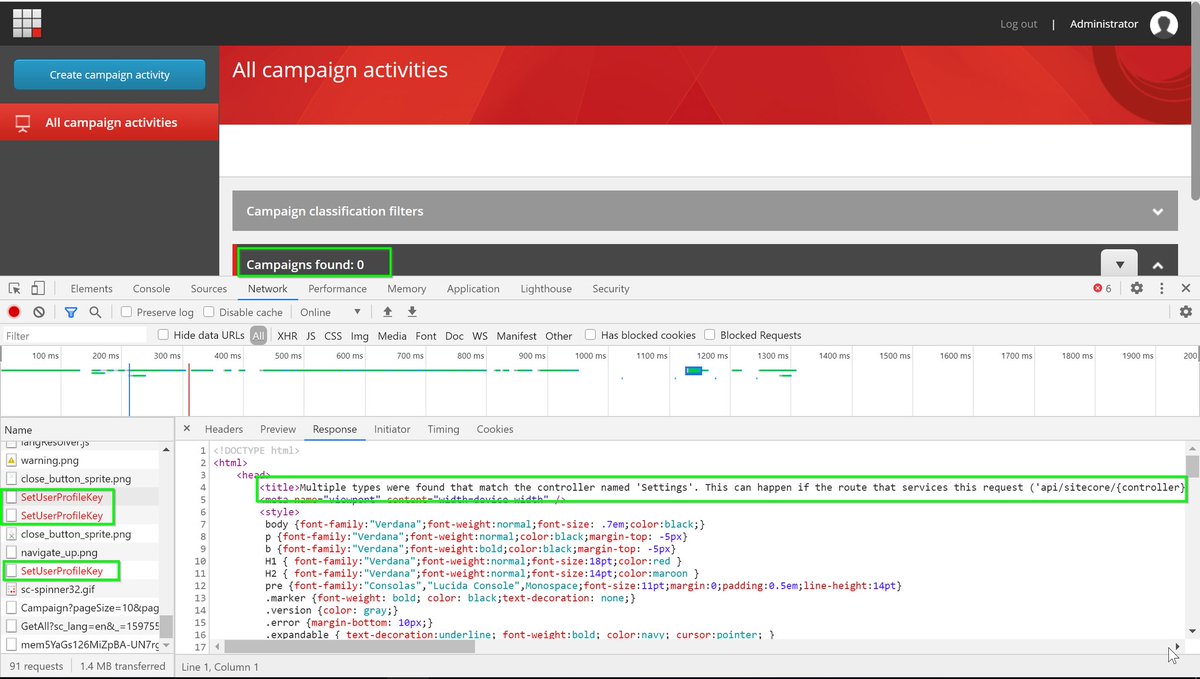Check Blocked Requests

click(x=710, y=335)
